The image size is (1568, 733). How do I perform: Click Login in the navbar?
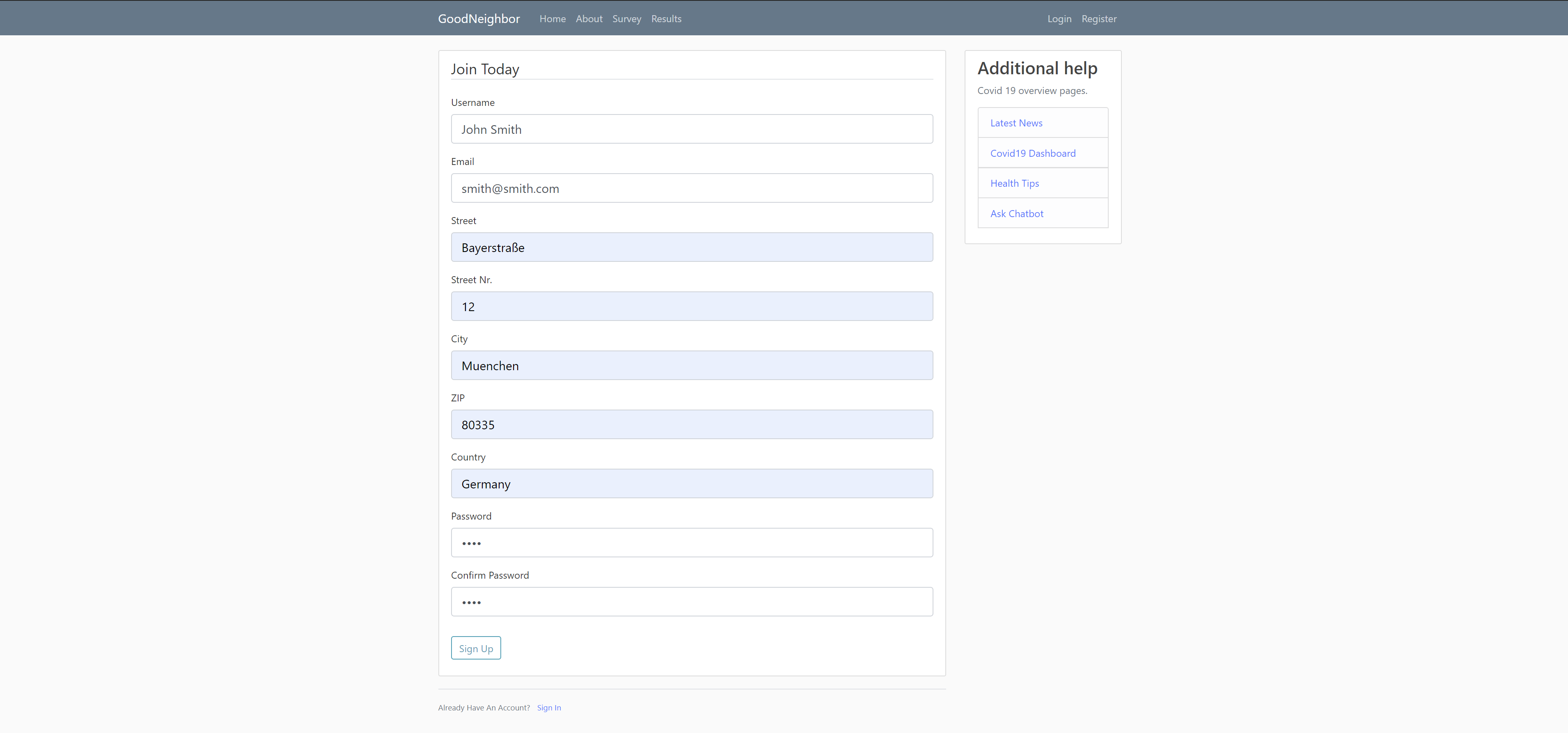tap(1059, 19)
